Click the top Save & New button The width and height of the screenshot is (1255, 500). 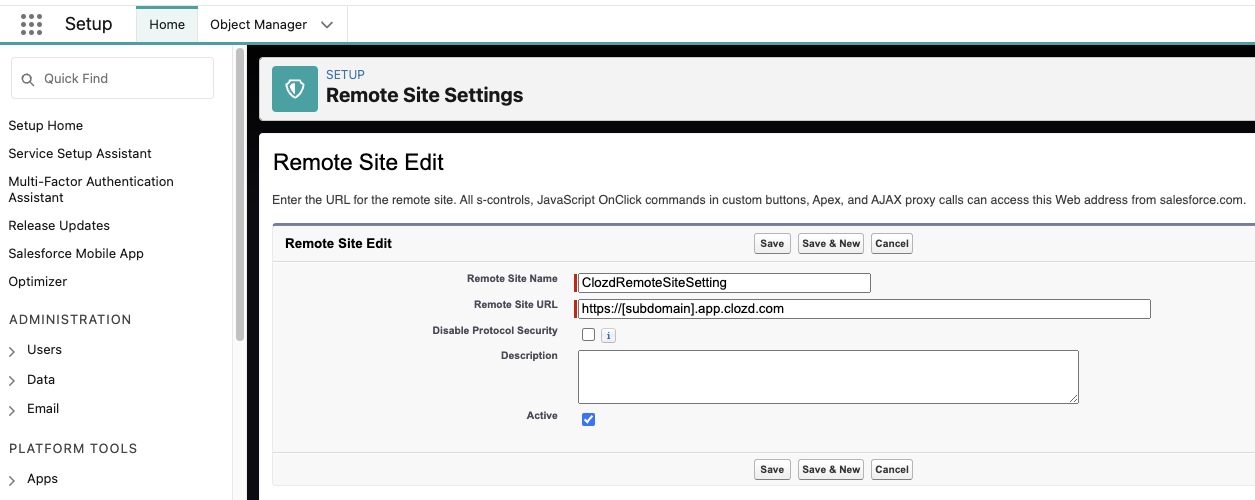click(831, 244)
